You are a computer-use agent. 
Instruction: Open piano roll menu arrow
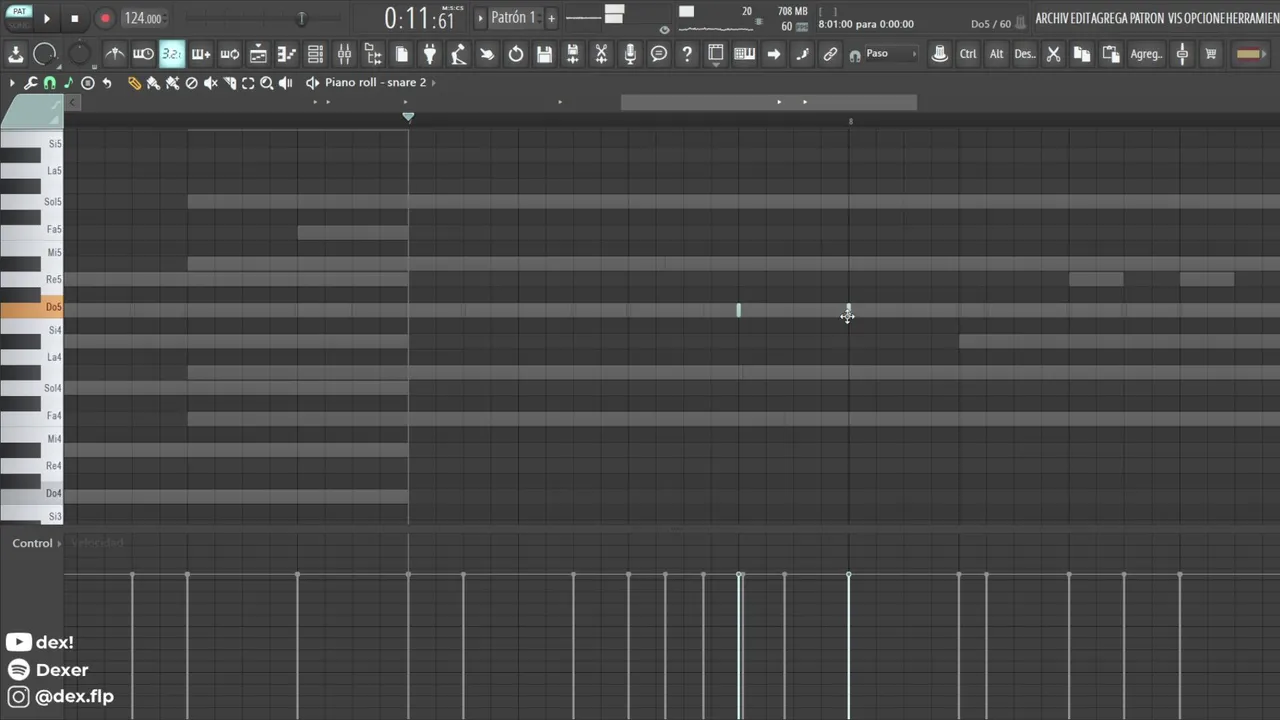[12, 83]
